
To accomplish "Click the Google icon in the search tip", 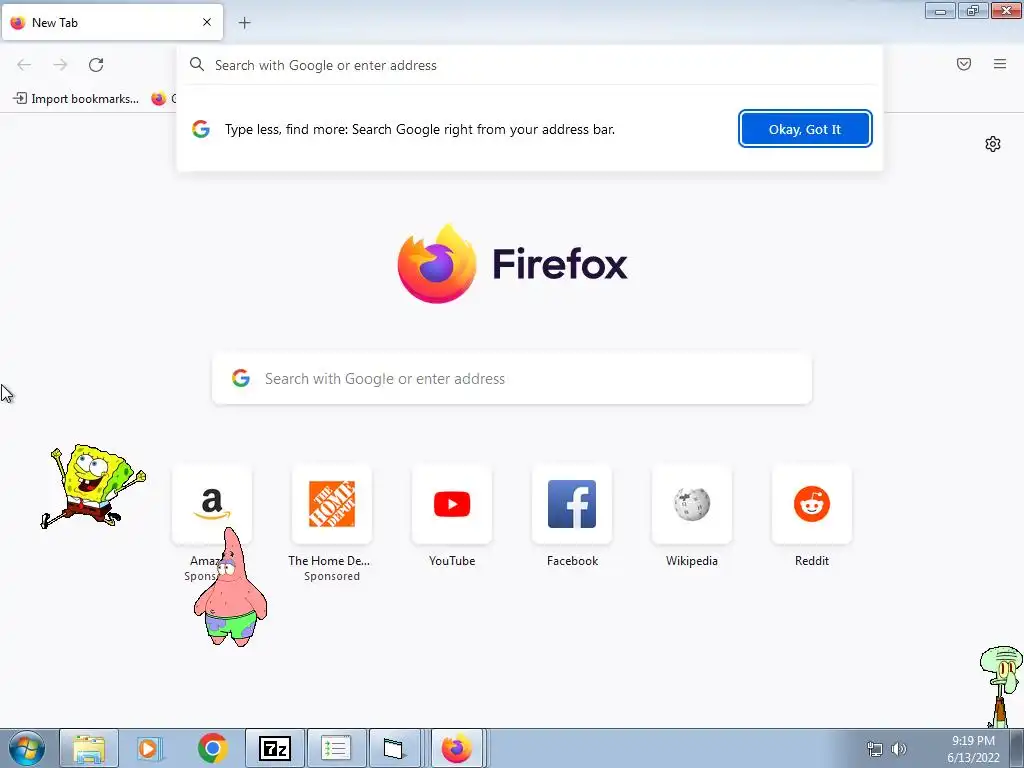I will tap(201, 129).
